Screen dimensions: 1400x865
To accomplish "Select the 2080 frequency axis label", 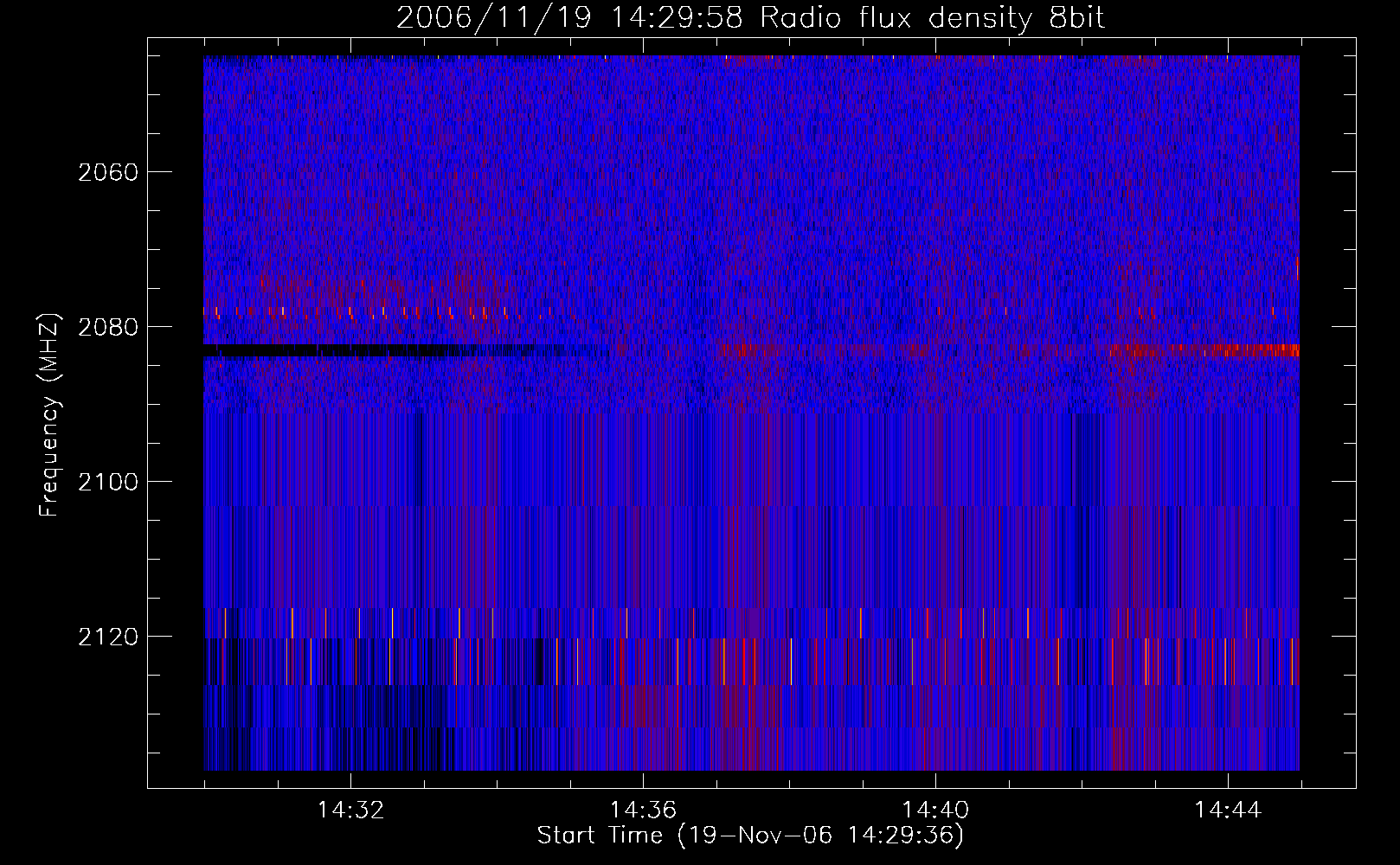I will [108, 327].
